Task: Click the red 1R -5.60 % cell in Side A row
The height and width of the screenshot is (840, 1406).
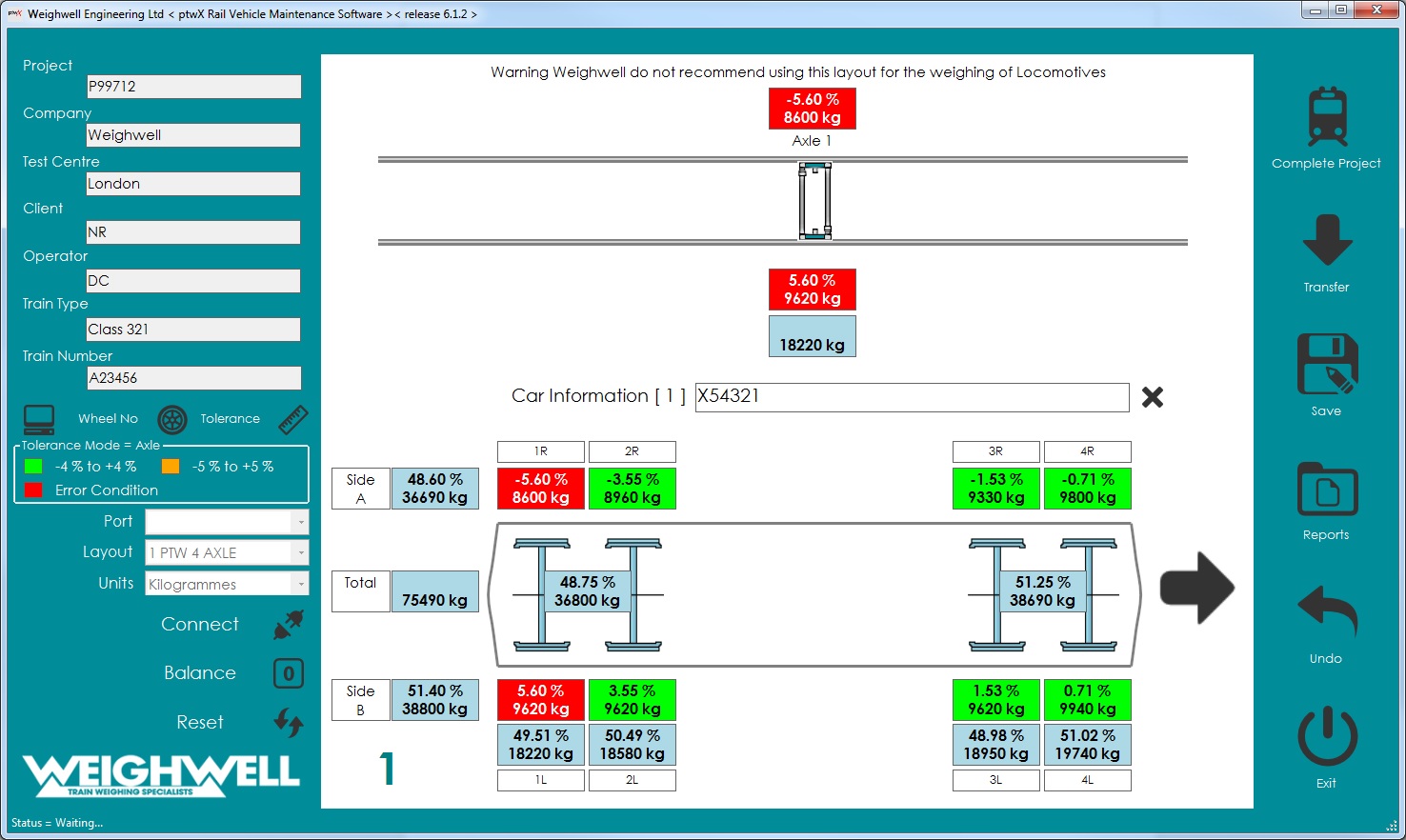Action: pos(541,489)
